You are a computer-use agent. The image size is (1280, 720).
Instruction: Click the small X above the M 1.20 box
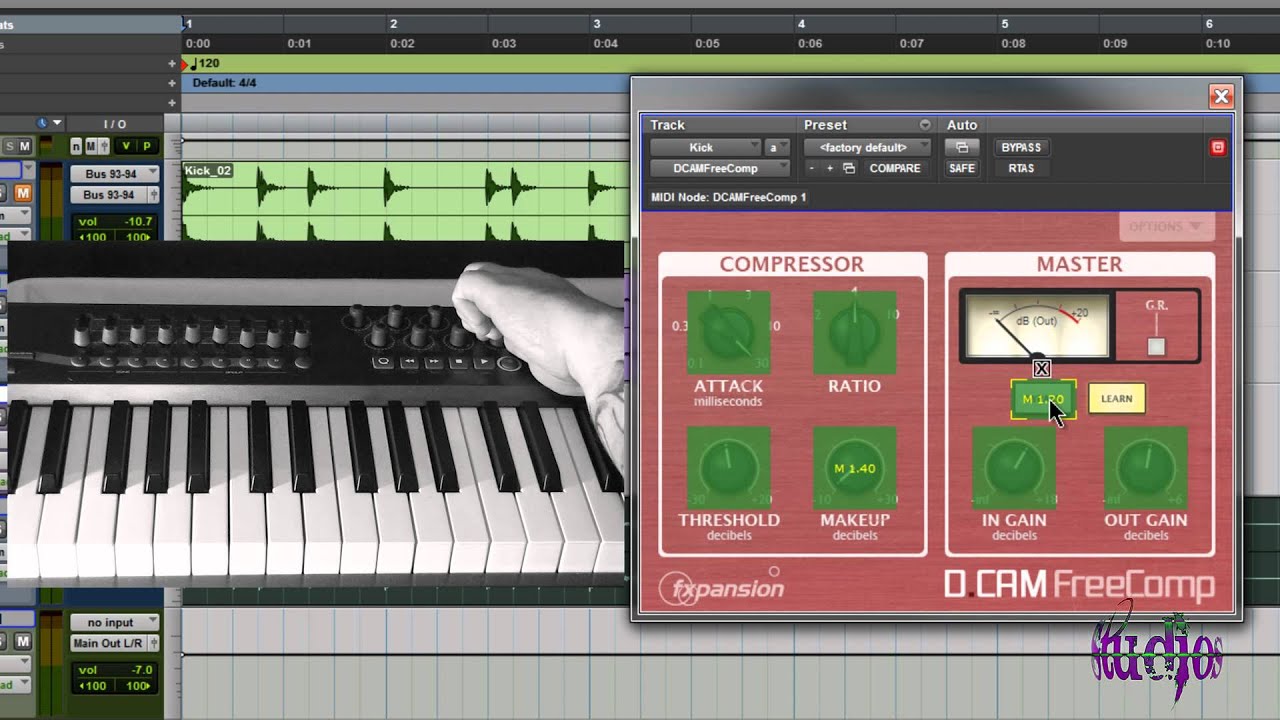pyautogui.click(x=1041, y=369)
